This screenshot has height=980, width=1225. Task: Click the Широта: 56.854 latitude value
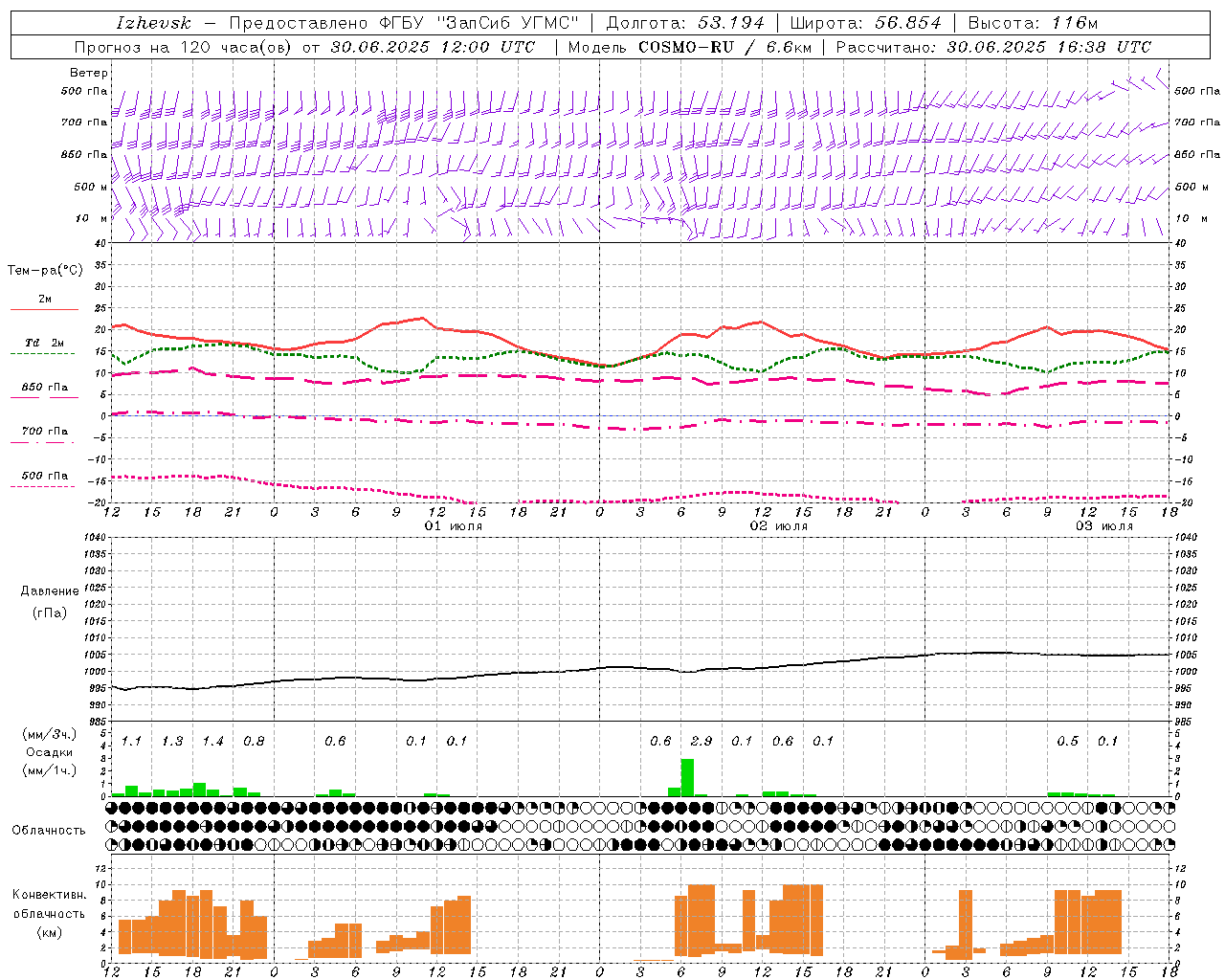[x=865, y=23]
